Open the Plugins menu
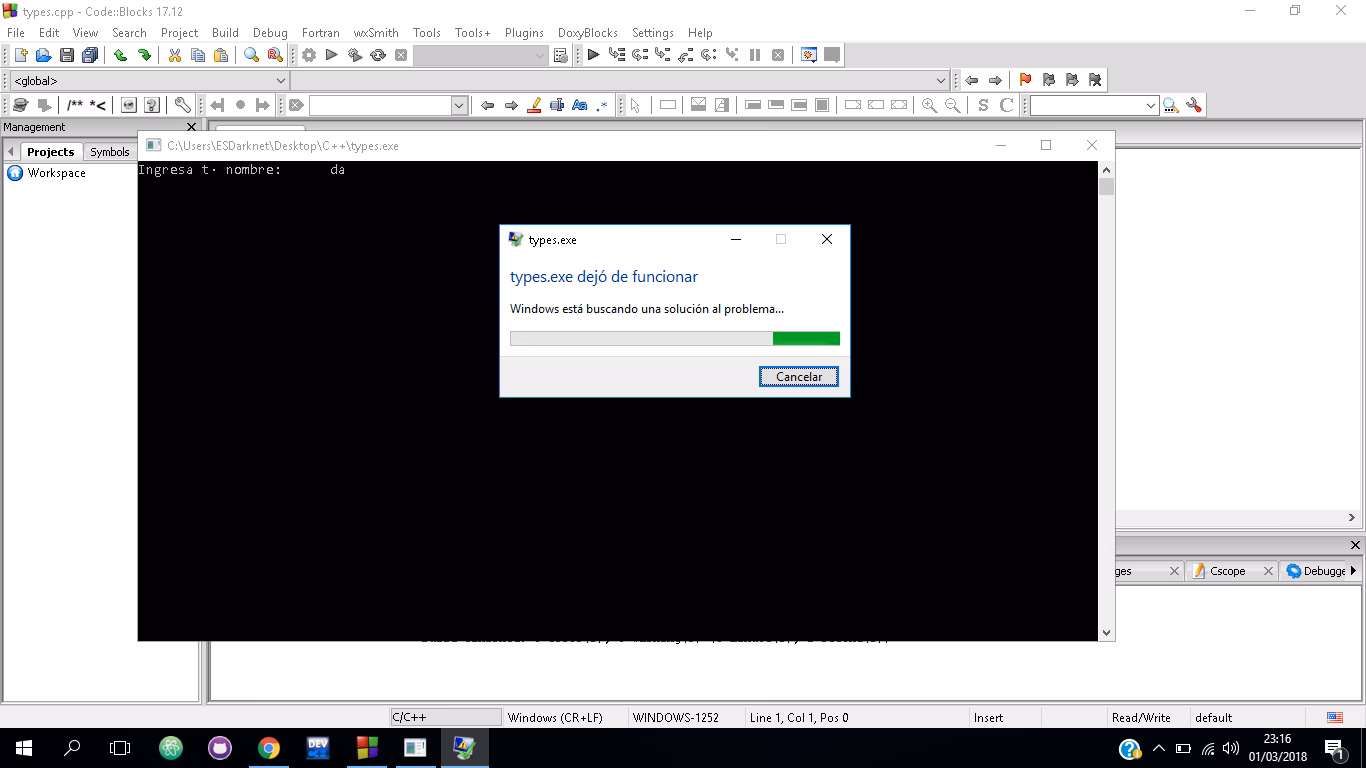This screenshot has width=1366, height=768. (524, 33)
